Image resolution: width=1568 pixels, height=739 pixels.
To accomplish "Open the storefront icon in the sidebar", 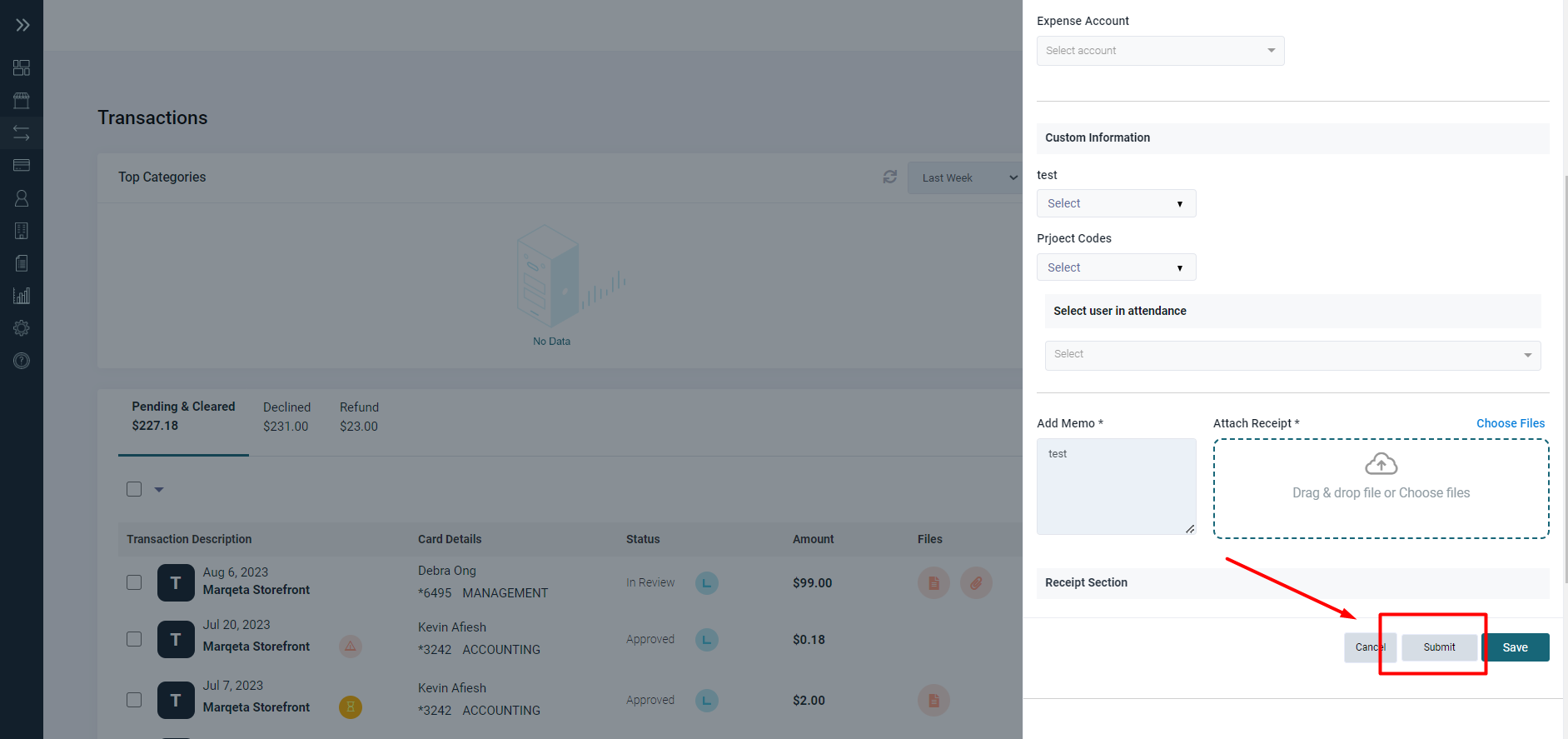I will pos(22,101).
